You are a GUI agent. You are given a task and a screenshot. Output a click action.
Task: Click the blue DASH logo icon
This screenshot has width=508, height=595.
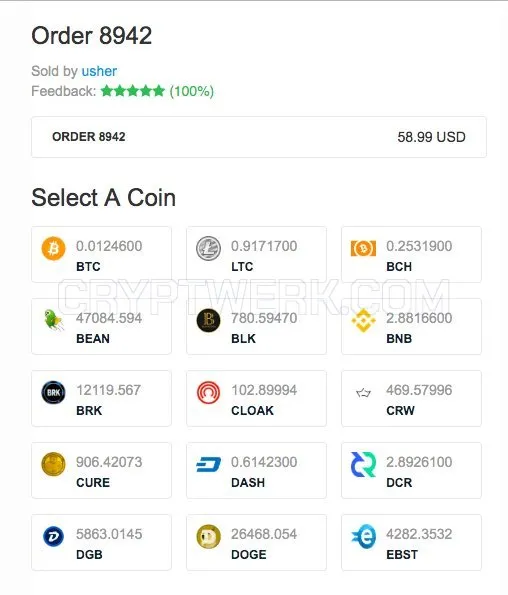208,464
